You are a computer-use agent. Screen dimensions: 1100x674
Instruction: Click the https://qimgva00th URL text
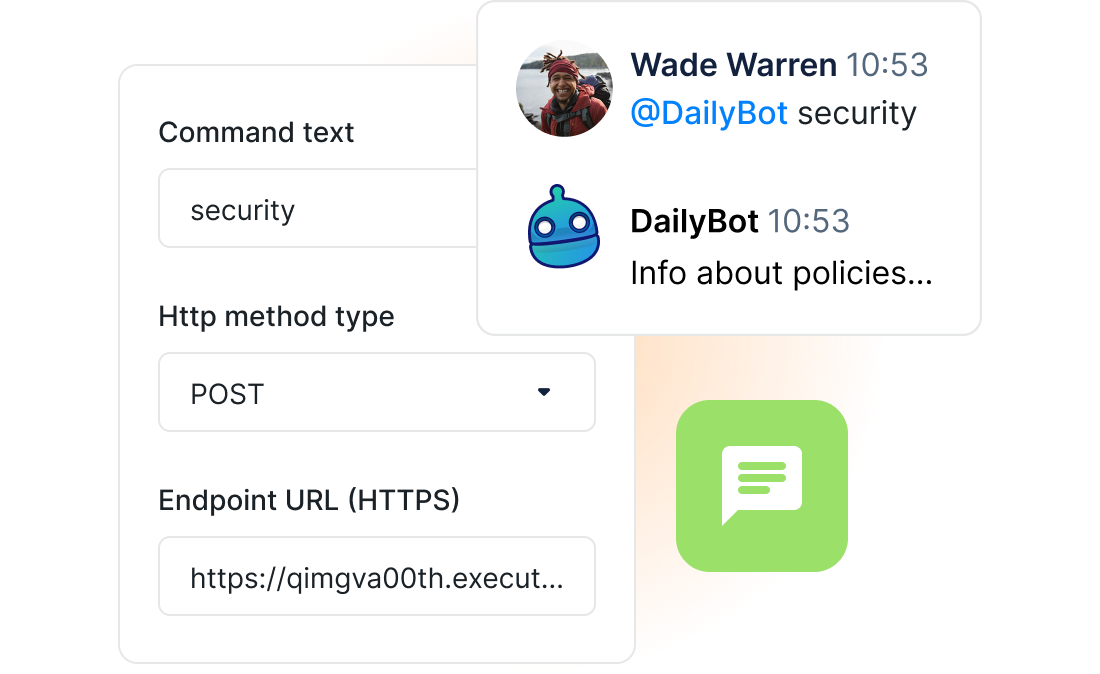pos(377,579)
